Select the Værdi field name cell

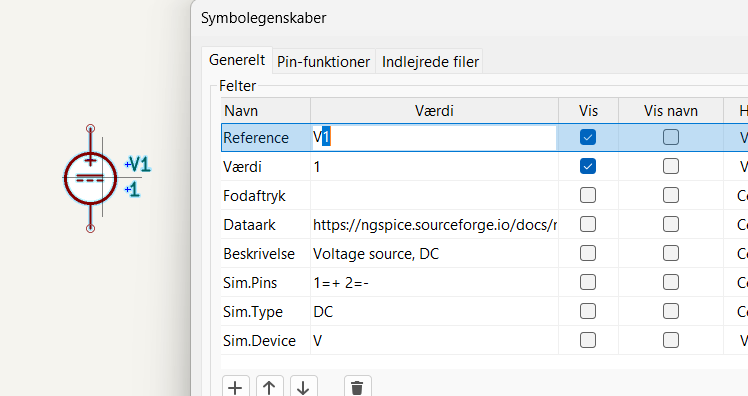266,167
